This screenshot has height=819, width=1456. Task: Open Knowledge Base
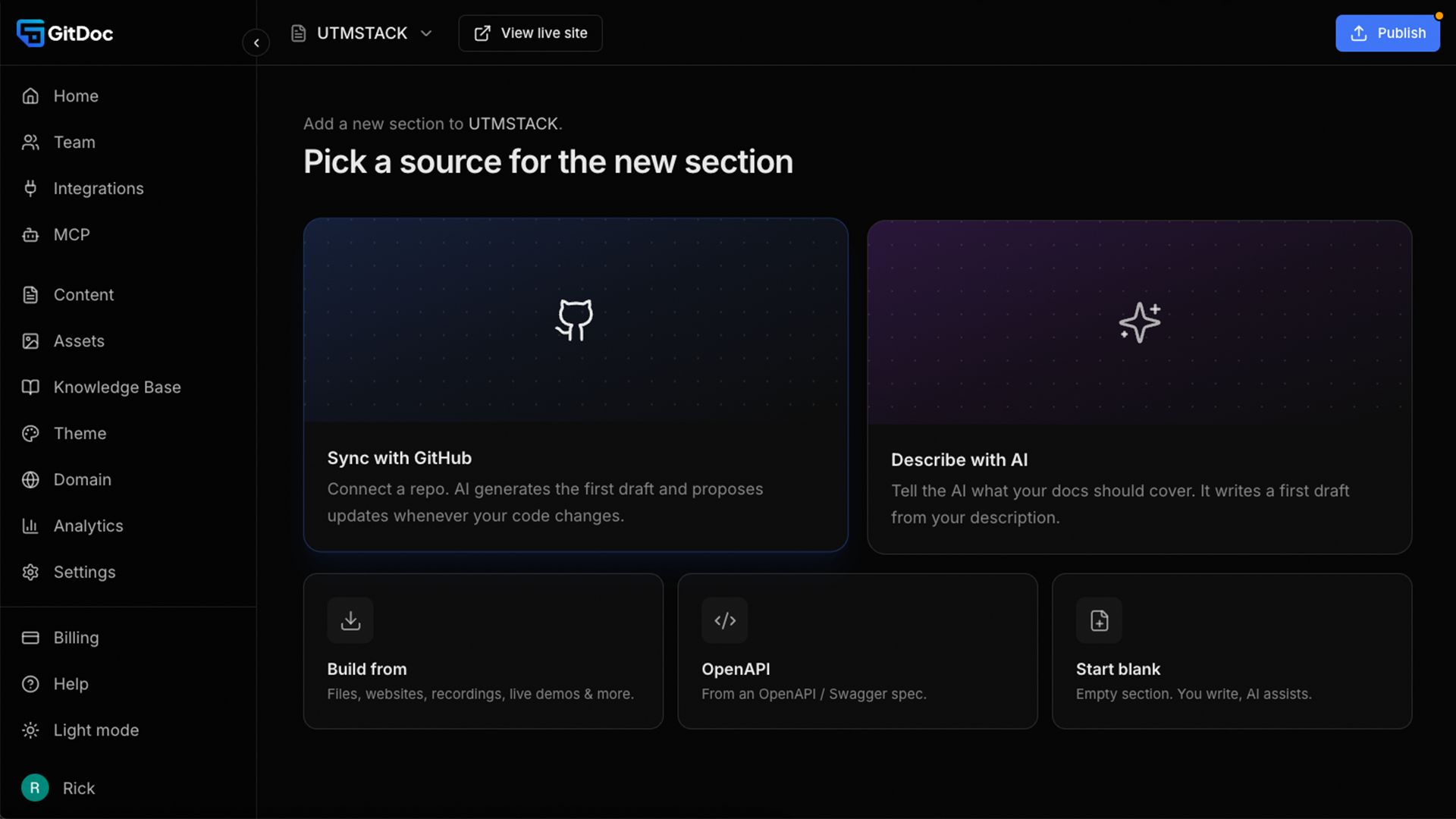(117, 388)
